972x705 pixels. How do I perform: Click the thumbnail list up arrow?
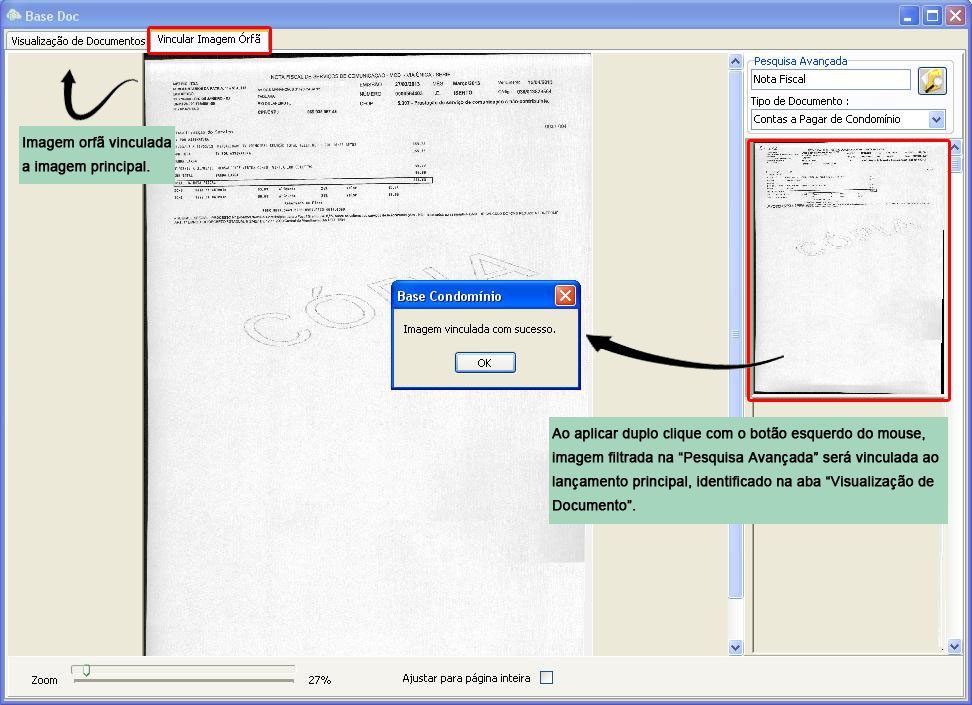pyautogui.click(x=955, y=148)
